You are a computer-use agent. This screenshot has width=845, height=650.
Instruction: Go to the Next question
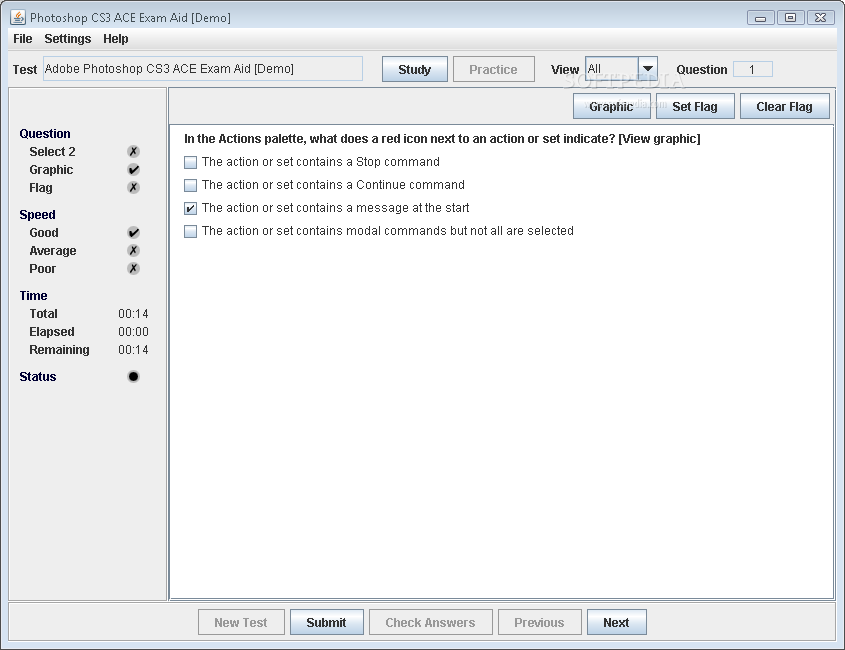click(617, 623)
